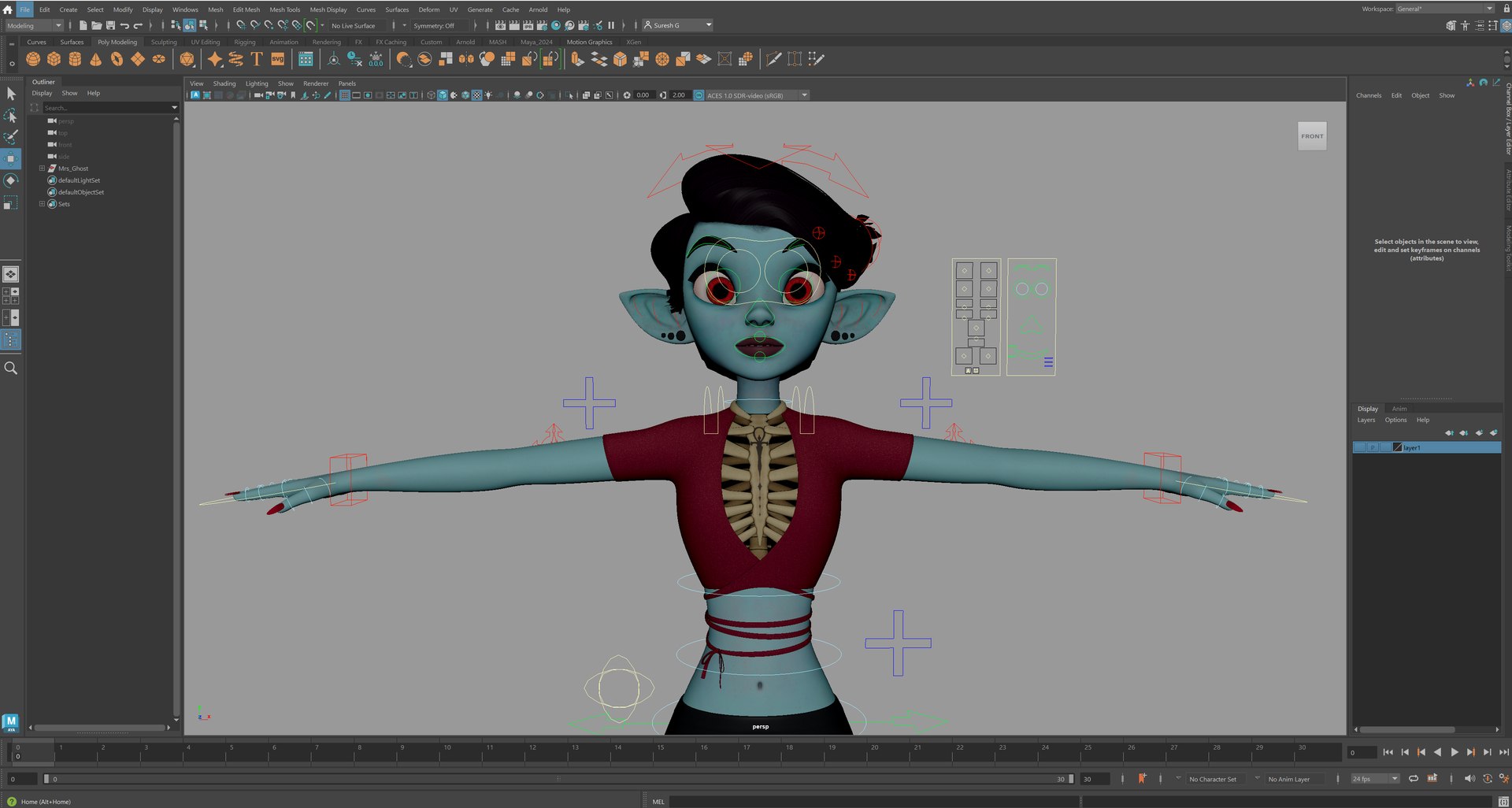Select the Select Tool arrow in toolbox
This screenshot has height=808, width=1512.
point(11,94)
